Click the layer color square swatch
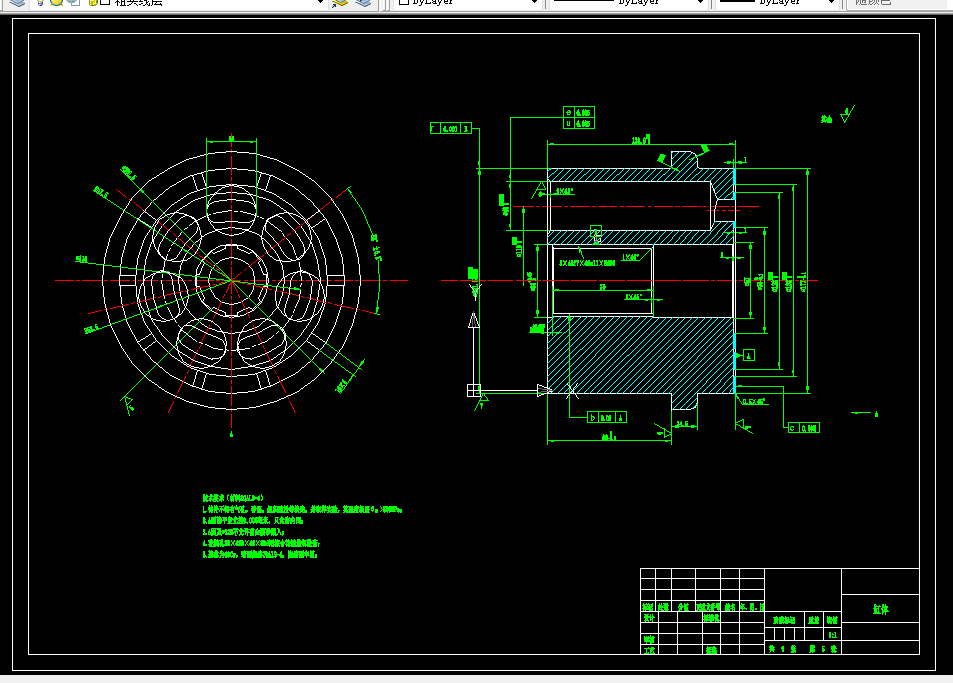The image size is (953, 683). [105, 2]
